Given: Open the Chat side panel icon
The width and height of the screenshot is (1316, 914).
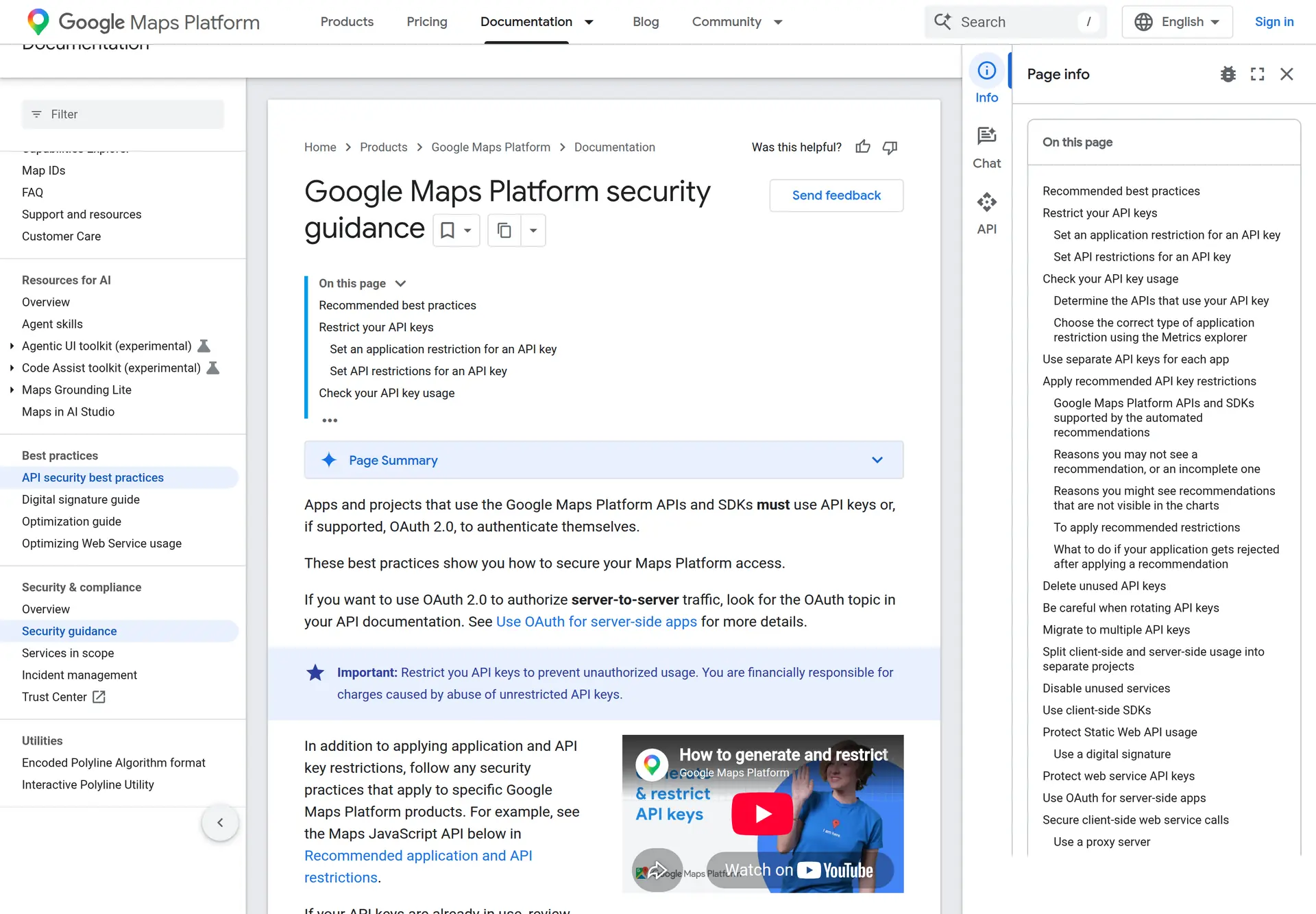Looking at the screenshot, I should click(987, 136).
